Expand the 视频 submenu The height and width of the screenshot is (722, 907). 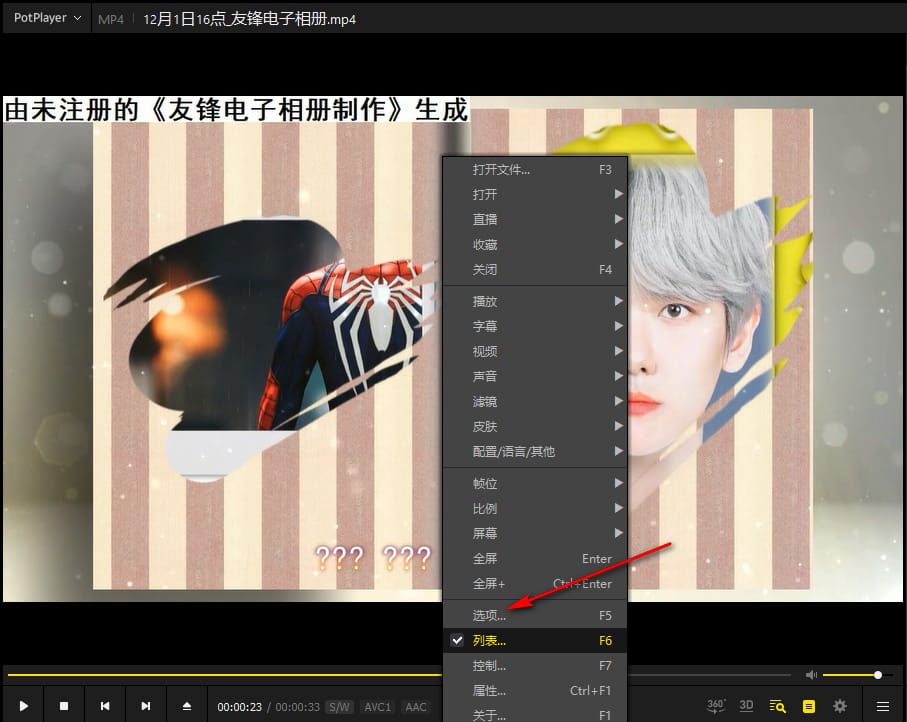point(535,351)
